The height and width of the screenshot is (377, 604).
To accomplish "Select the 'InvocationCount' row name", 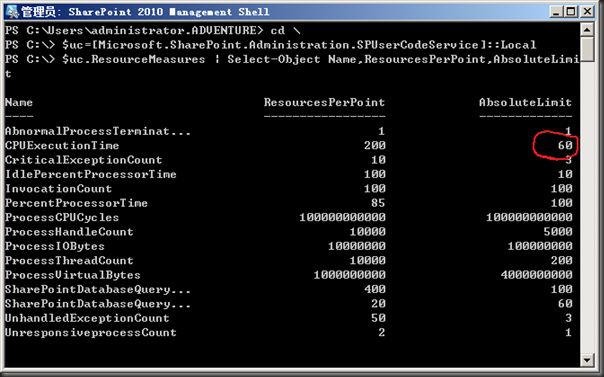I will (58, 189).
